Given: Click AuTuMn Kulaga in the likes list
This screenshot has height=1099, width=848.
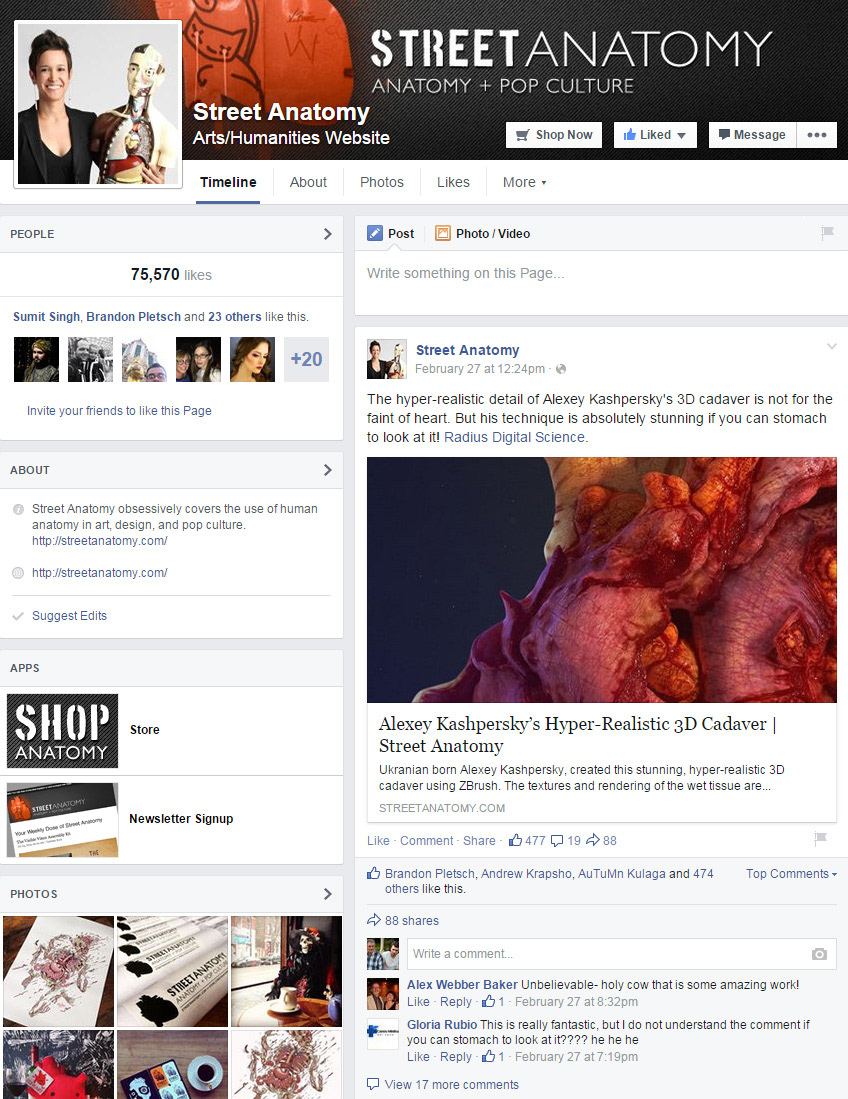Looking at the screenshot, I should 622,874.
